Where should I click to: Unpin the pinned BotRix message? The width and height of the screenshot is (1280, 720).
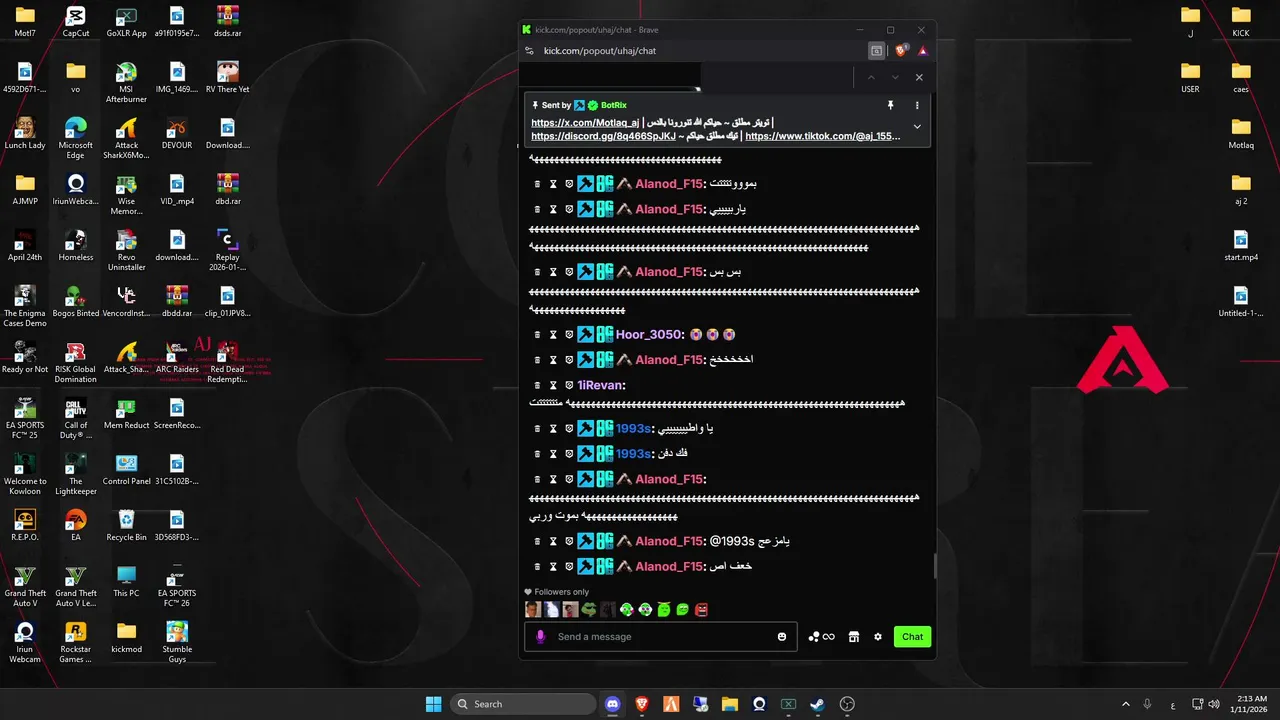click(890, 105)
